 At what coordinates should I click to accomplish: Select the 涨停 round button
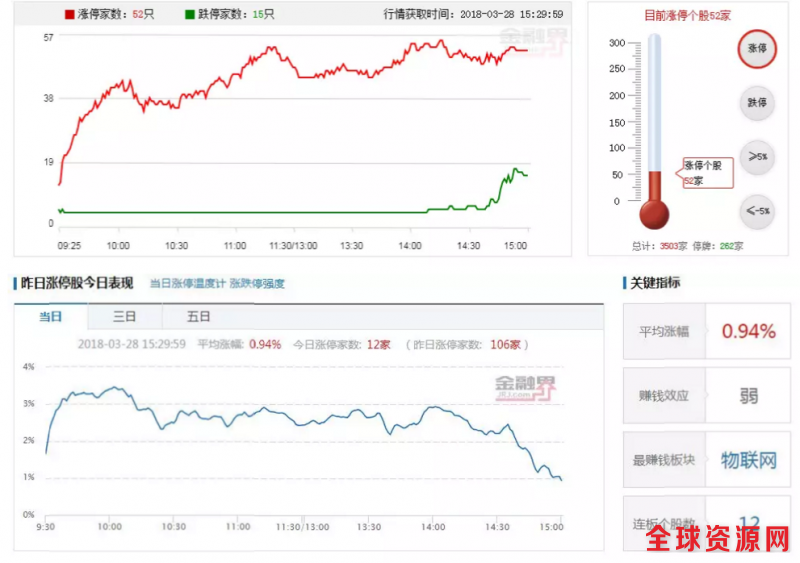point(757,50)
